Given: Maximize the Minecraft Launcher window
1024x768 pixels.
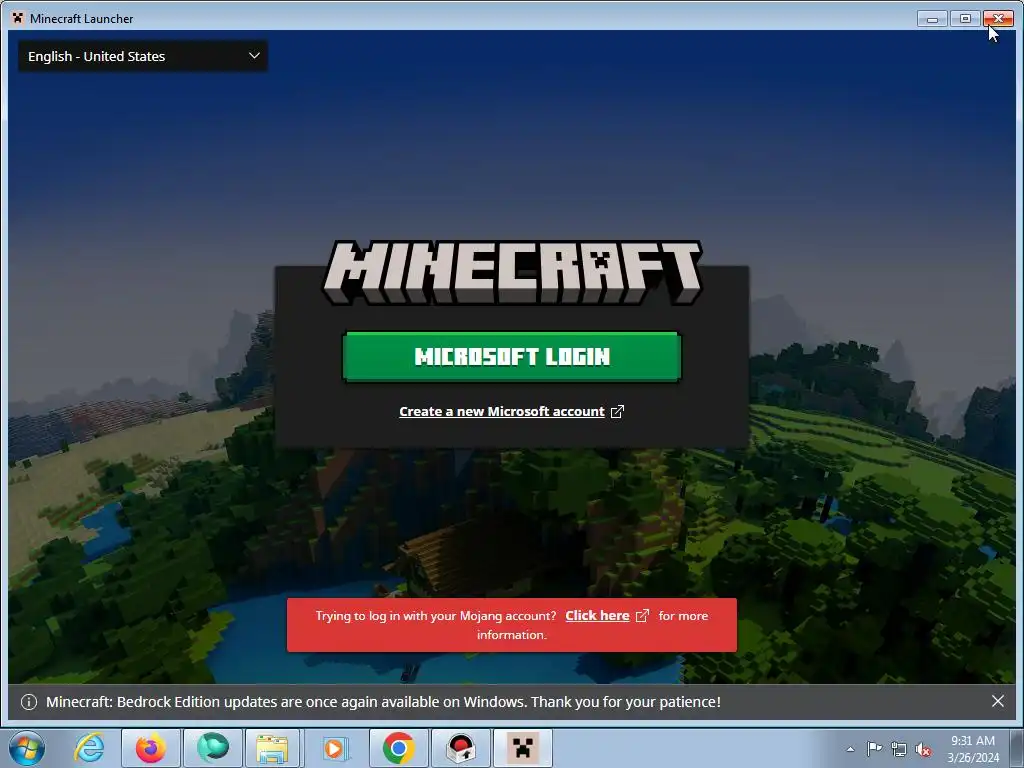Looking at the screenshot, I should (965, 19).
